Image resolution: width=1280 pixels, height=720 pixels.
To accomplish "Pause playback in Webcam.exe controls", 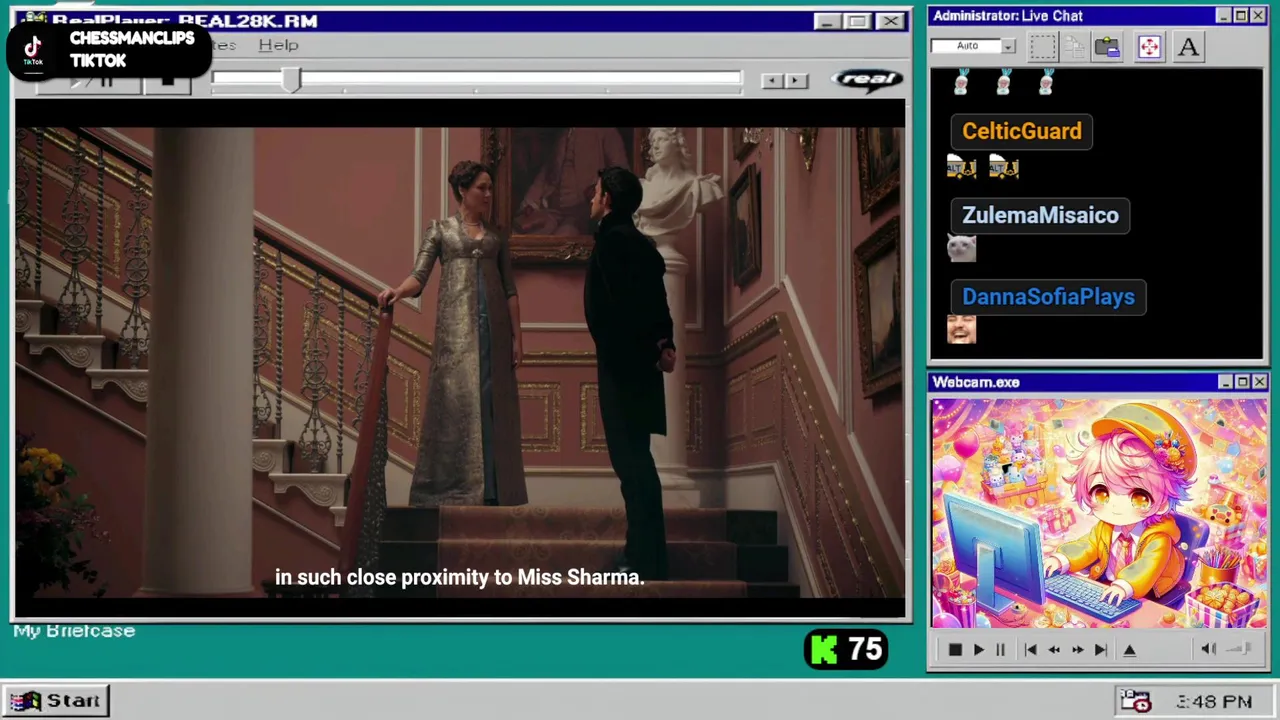I will [1000, 650].
